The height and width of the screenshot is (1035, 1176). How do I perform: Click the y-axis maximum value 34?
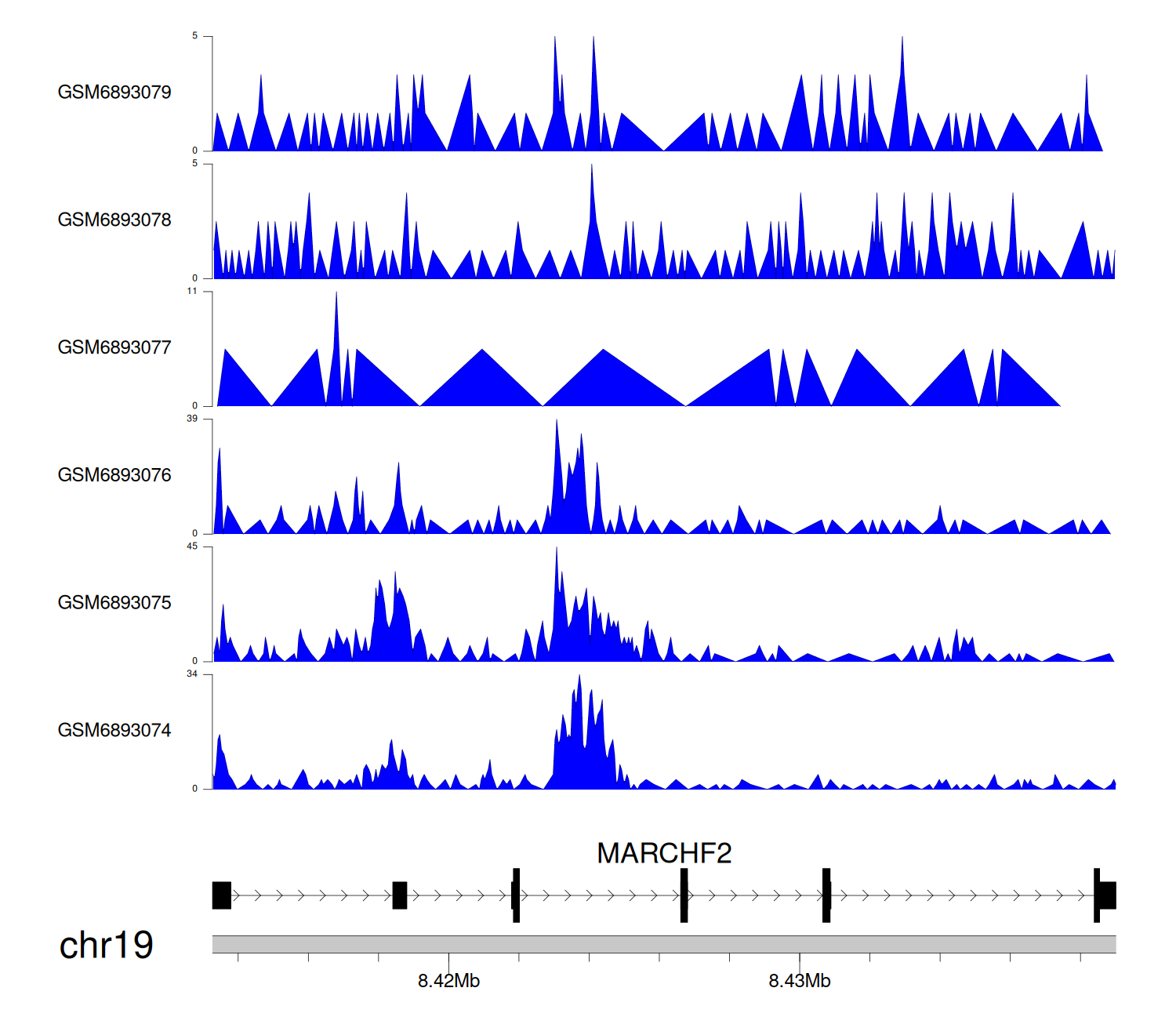(192, 674)
